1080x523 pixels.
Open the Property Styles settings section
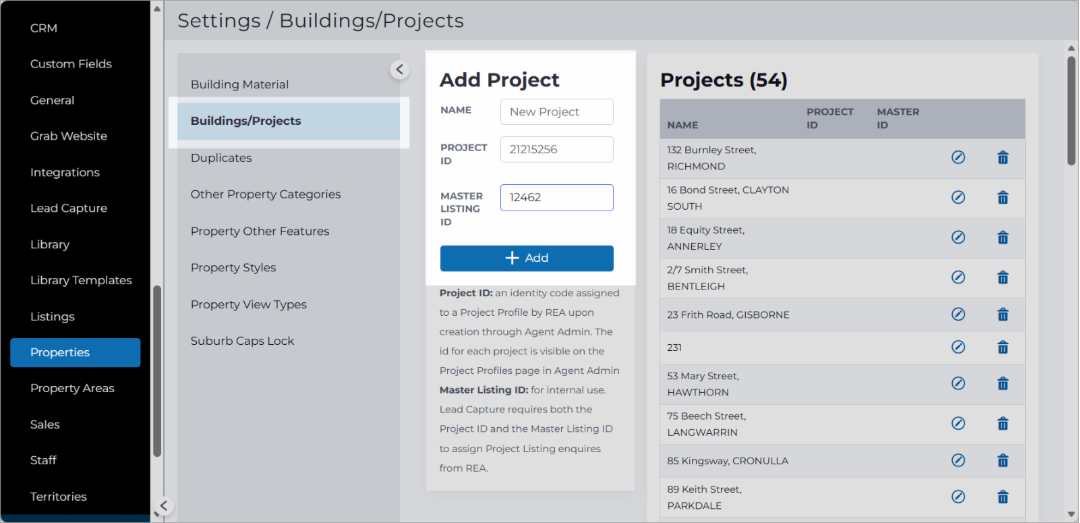pos(233,267)
